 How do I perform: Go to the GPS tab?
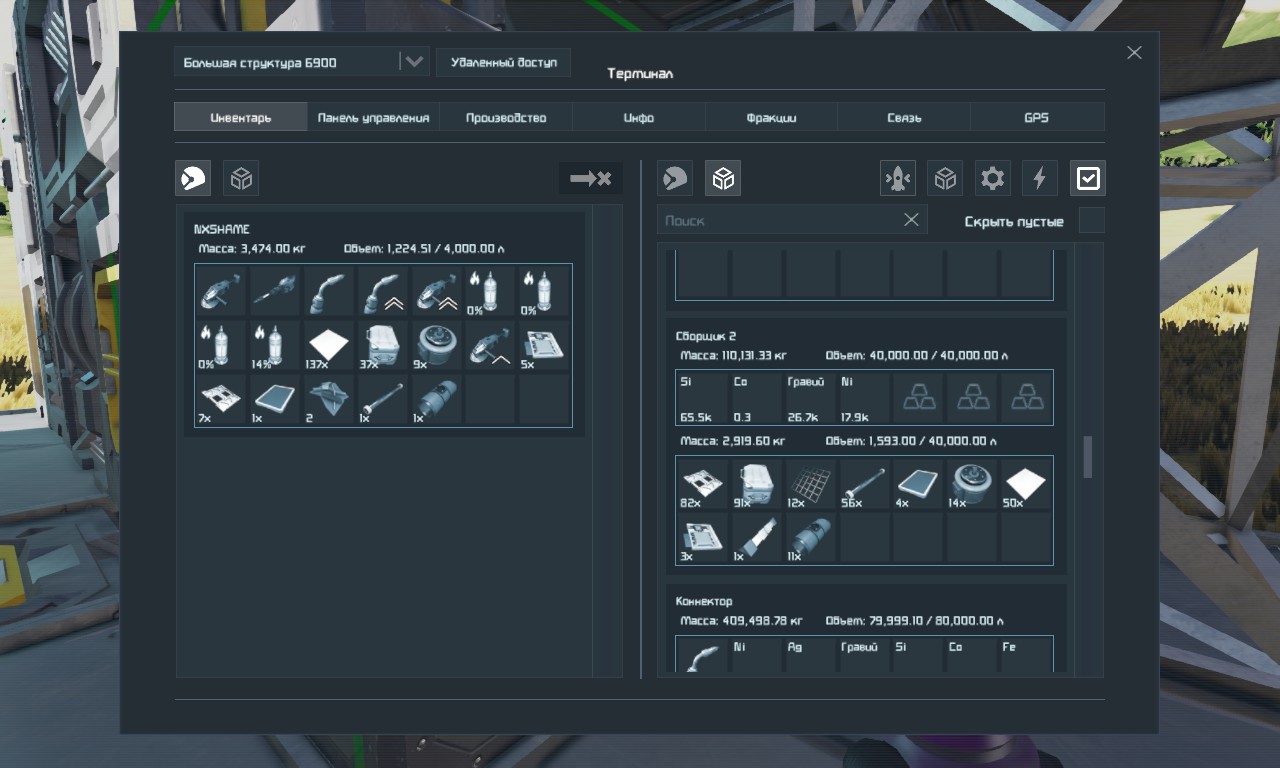pyautogui.click(x=1036, y=117)
